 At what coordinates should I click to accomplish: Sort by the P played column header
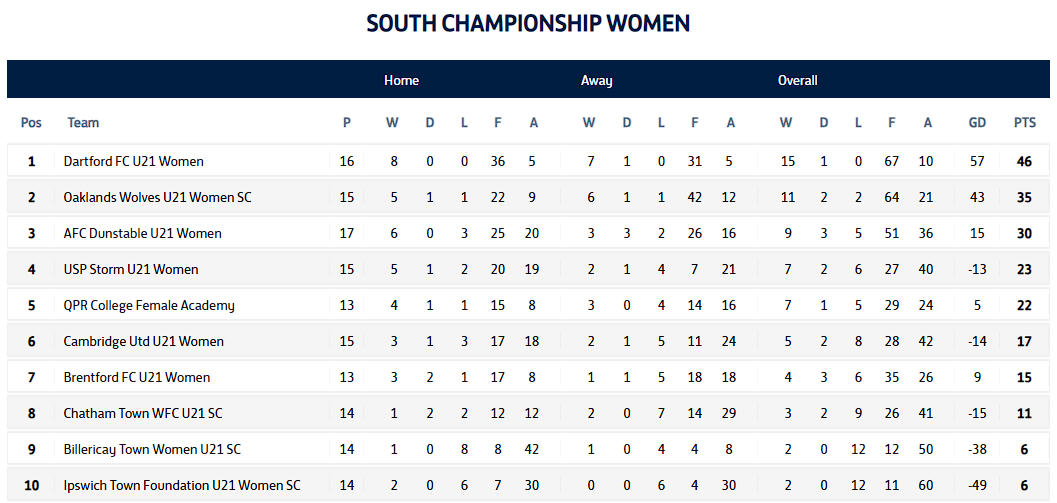(347, 123)
